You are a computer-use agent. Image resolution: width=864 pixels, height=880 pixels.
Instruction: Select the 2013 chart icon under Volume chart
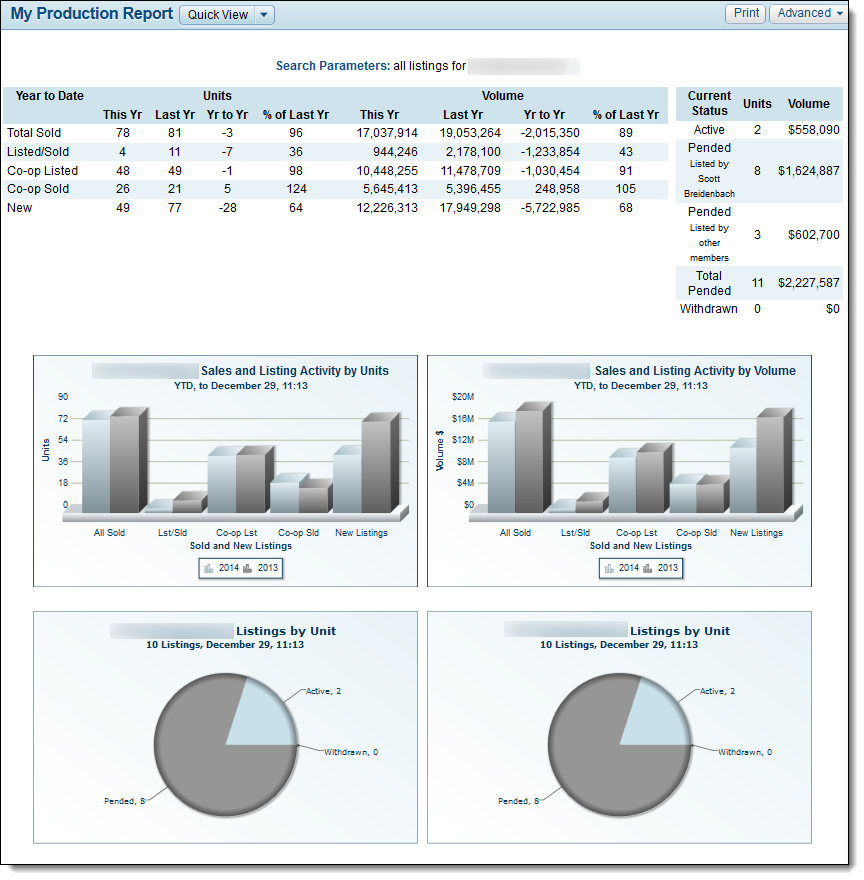(x=648, y=568)
